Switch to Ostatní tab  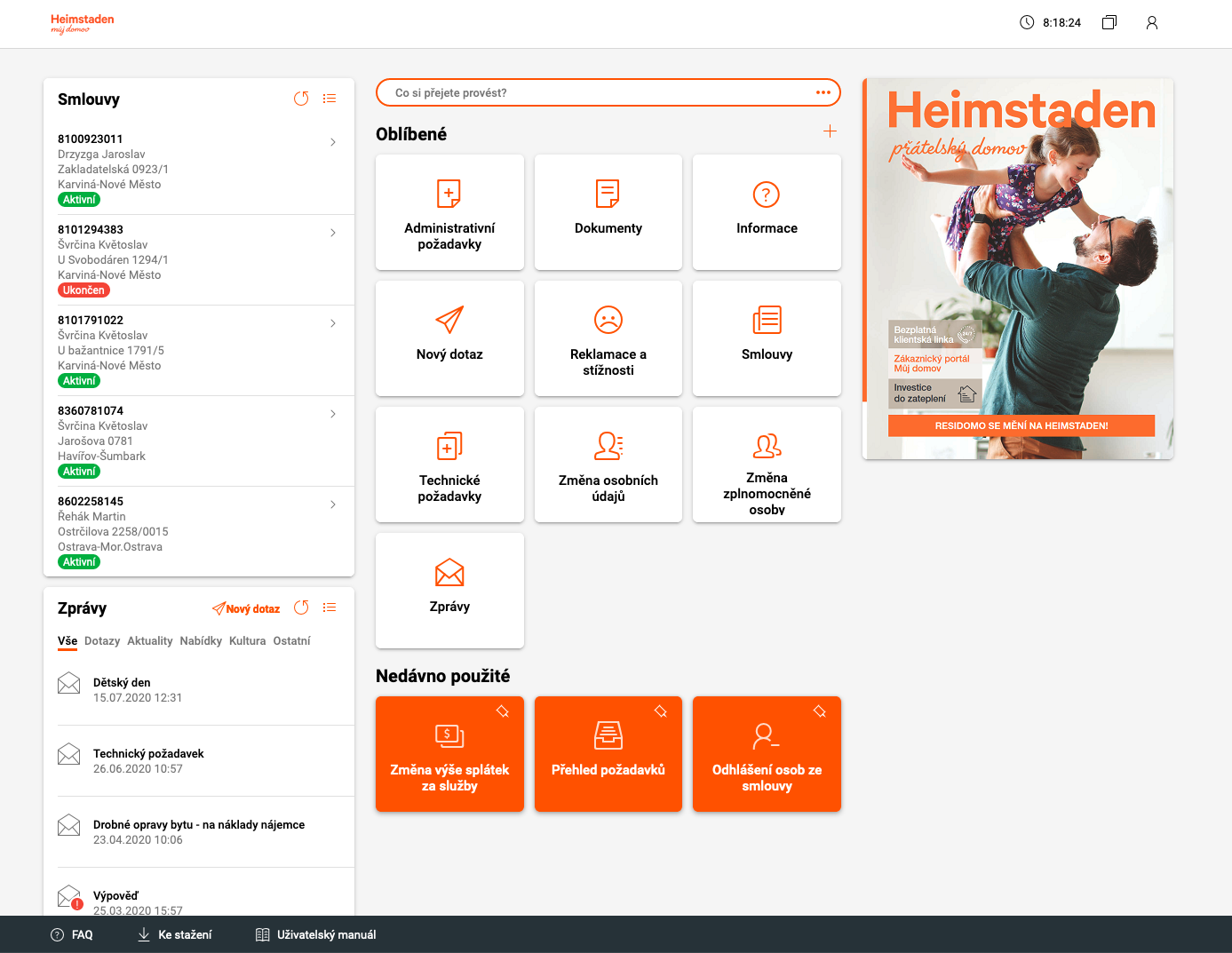[291, 640]
